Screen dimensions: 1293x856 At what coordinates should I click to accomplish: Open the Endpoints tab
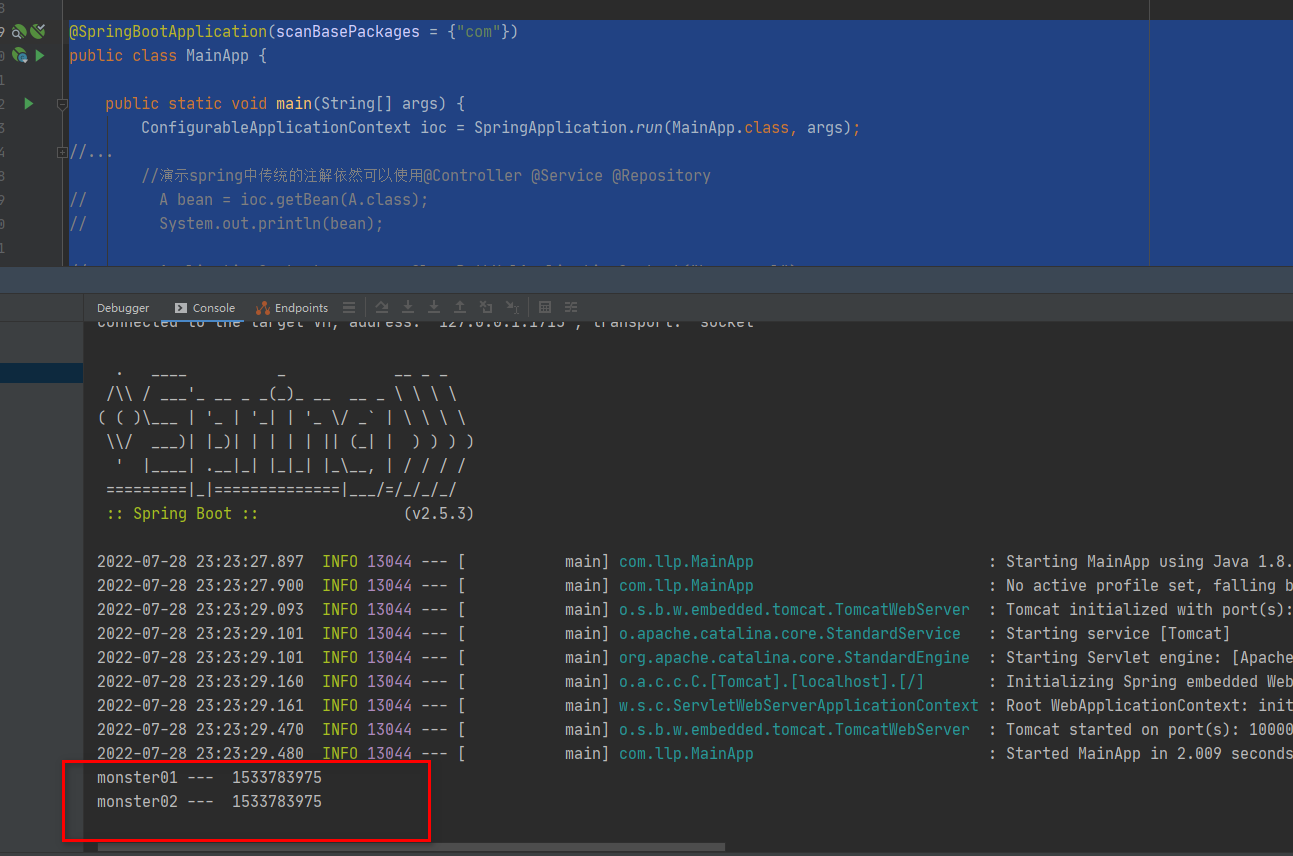pos(291,308)
